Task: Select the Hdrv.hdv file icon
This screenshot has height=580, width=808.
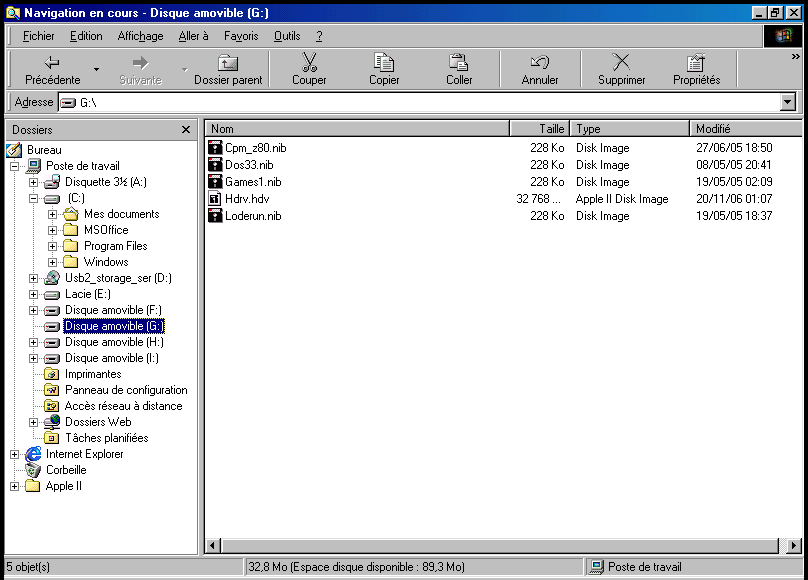Action: coord(215,199)
